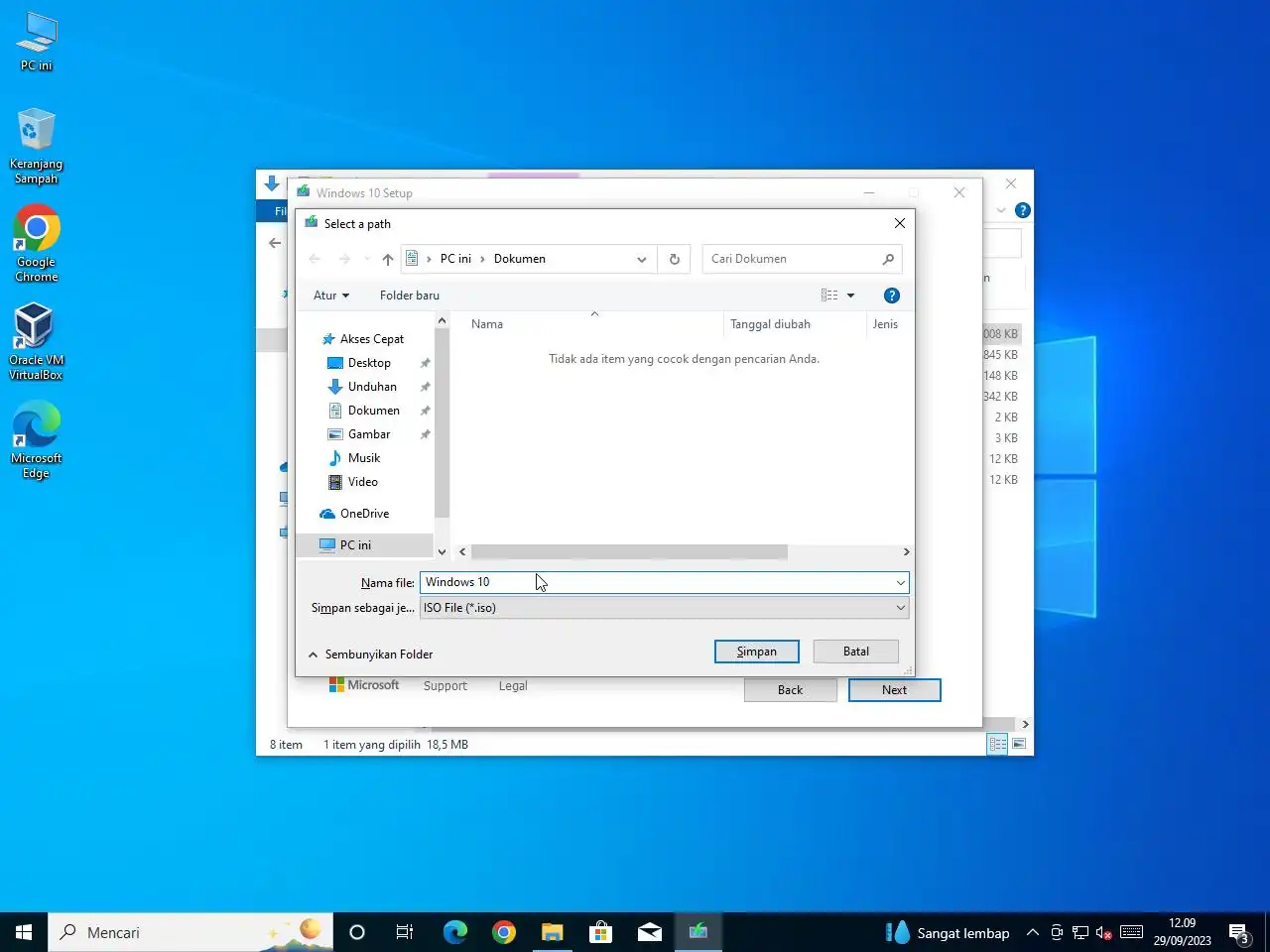The image size is (1270, 952).
Task: Click the Simpan button
Action: [757, 652]
